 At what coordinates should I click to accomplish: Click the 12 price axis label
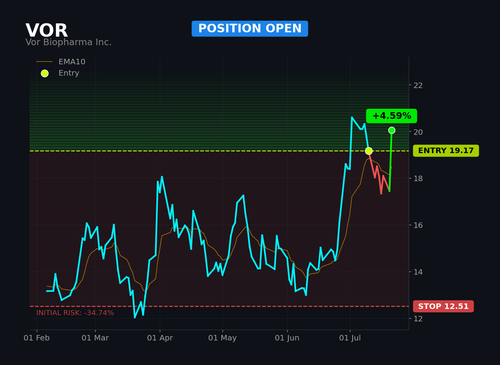click(418, 319)
